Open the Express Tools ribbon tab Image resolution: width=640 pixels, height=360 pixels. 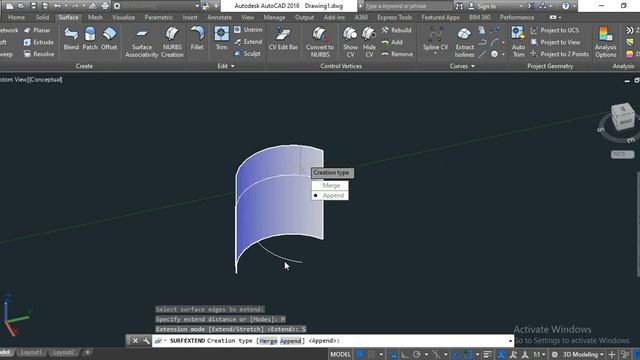pyautogui.click(x=394, y=18)
